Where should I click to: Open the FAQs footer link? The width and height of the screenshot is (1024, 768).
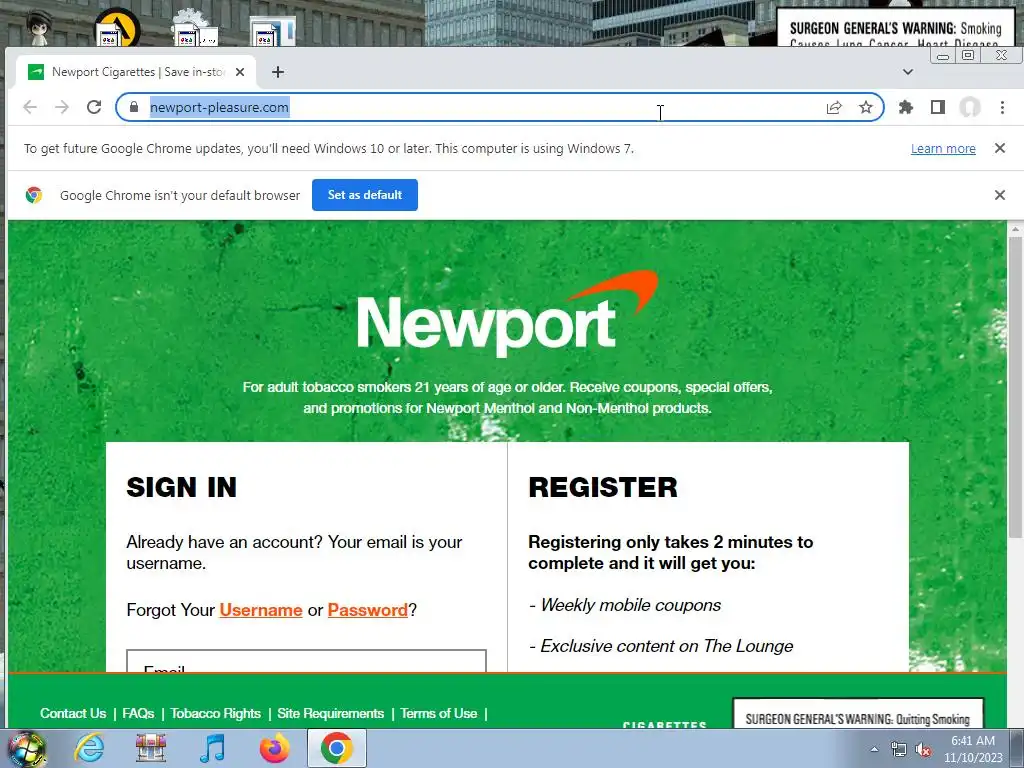point(138,713)
